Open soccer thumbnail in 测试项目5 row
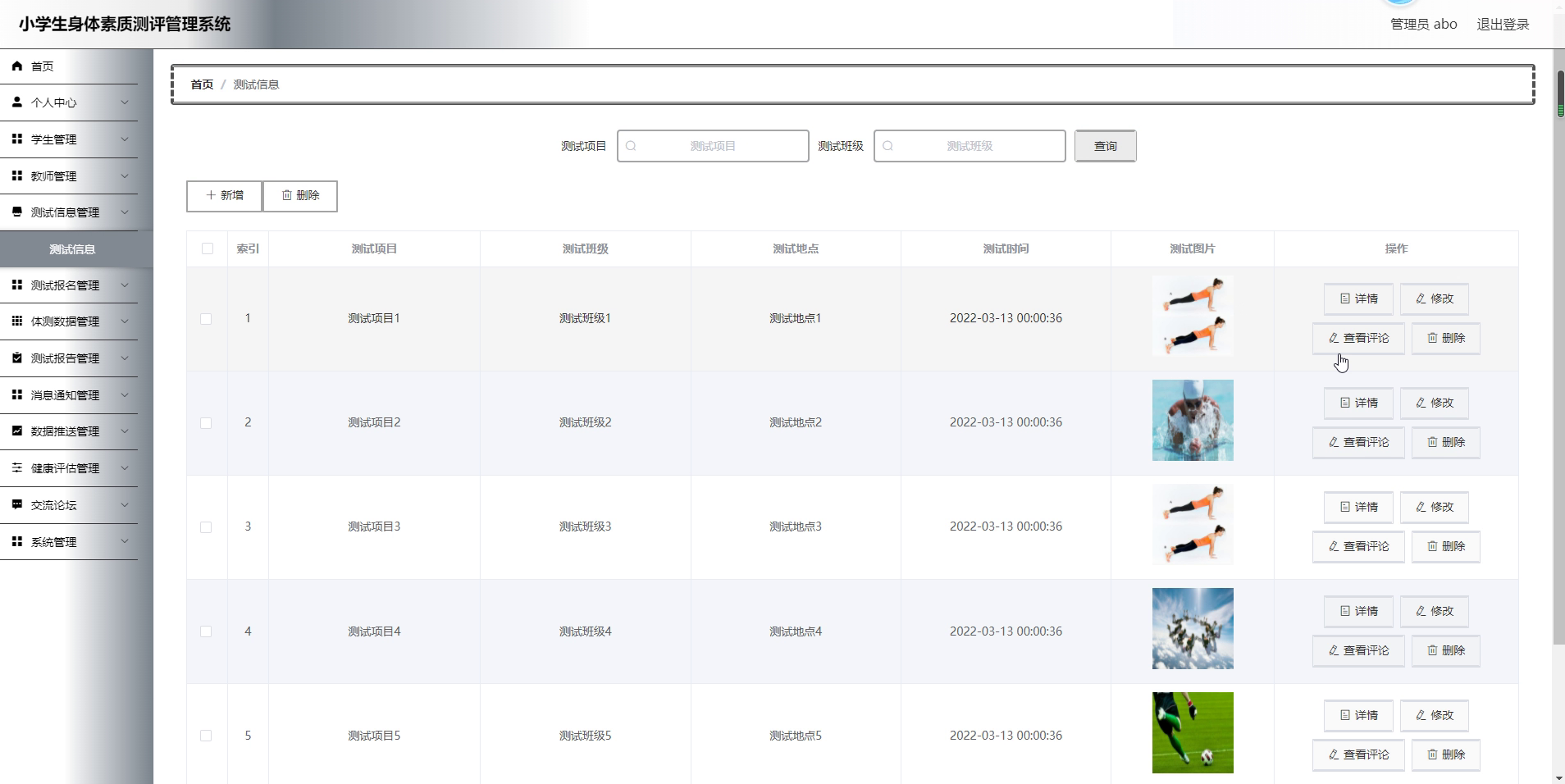The height and width of the screenshot is (784, 1565). click(1193, 732)
